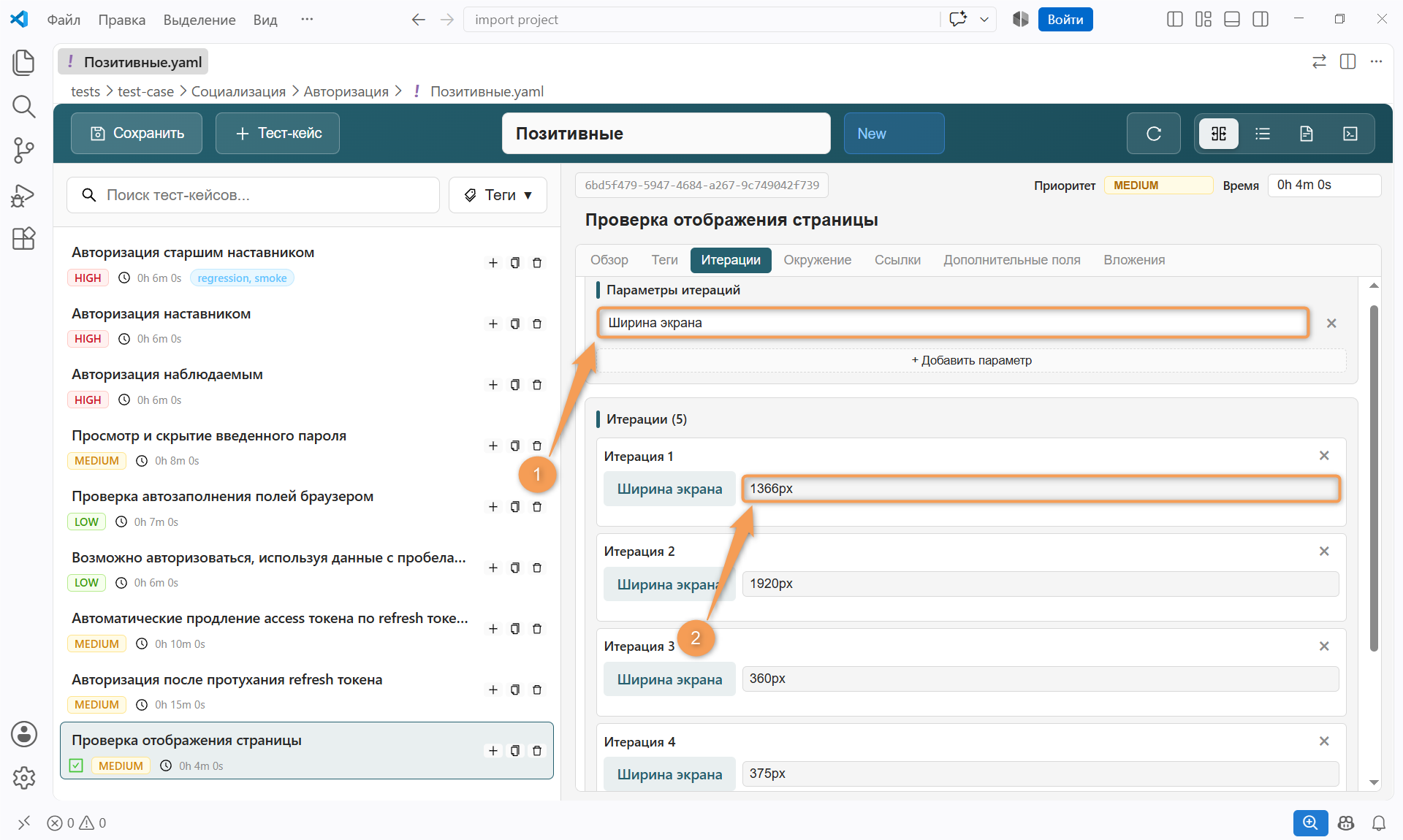Image resolution: width=1403 pixels, height=840 pixels.
Task: Click the refresh icon in the header toolbar
Action: pos(1153,134)
